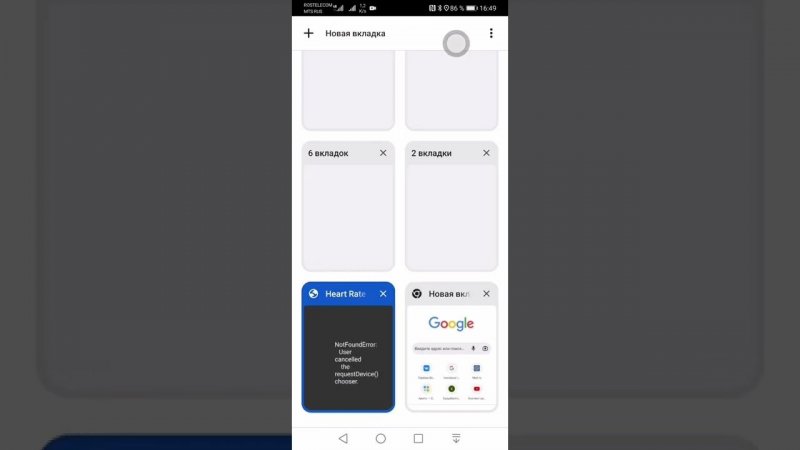The width and height of the screenshot is (800, 450).
Task: Tap the Chrome favicon on 'Новая вкл' tab
Action: coord(417,294)
